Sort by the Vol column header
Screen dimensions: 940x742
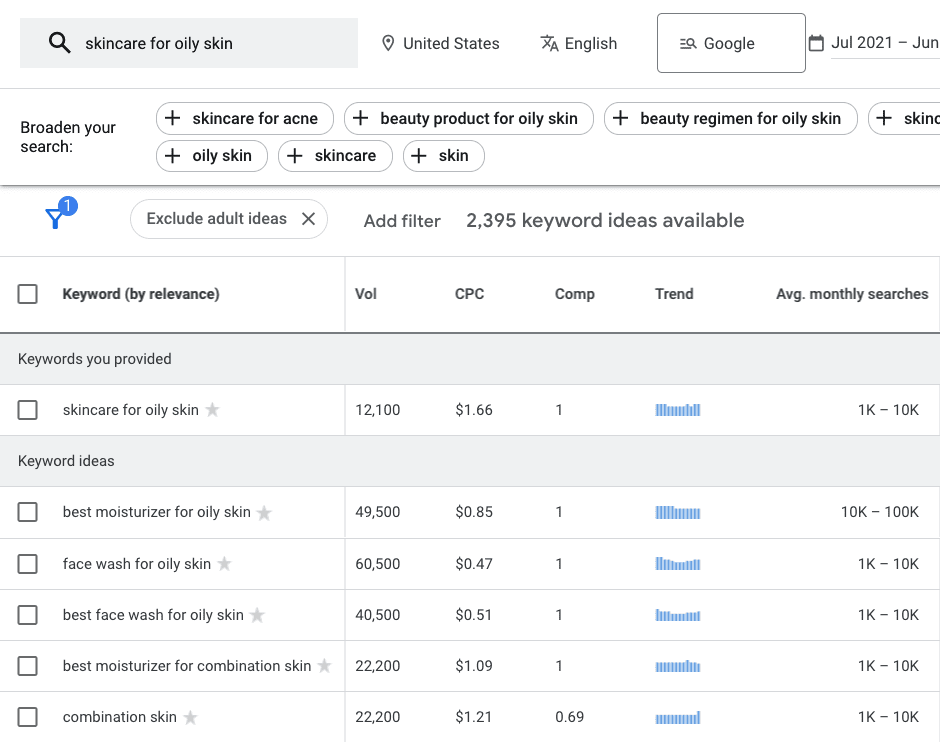pyautogui.click(x=366, y=294)
